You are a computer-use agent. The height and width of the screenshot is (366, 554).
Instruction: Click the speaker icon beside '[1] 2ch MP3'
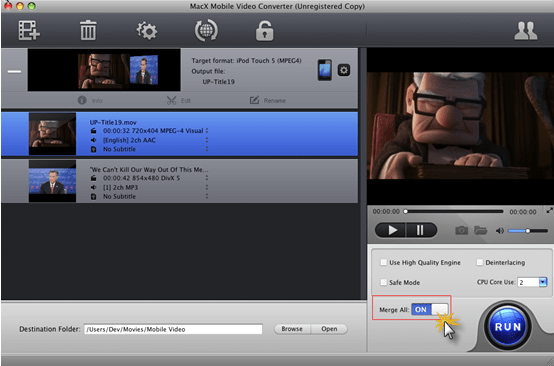click(x=94, y=188)
